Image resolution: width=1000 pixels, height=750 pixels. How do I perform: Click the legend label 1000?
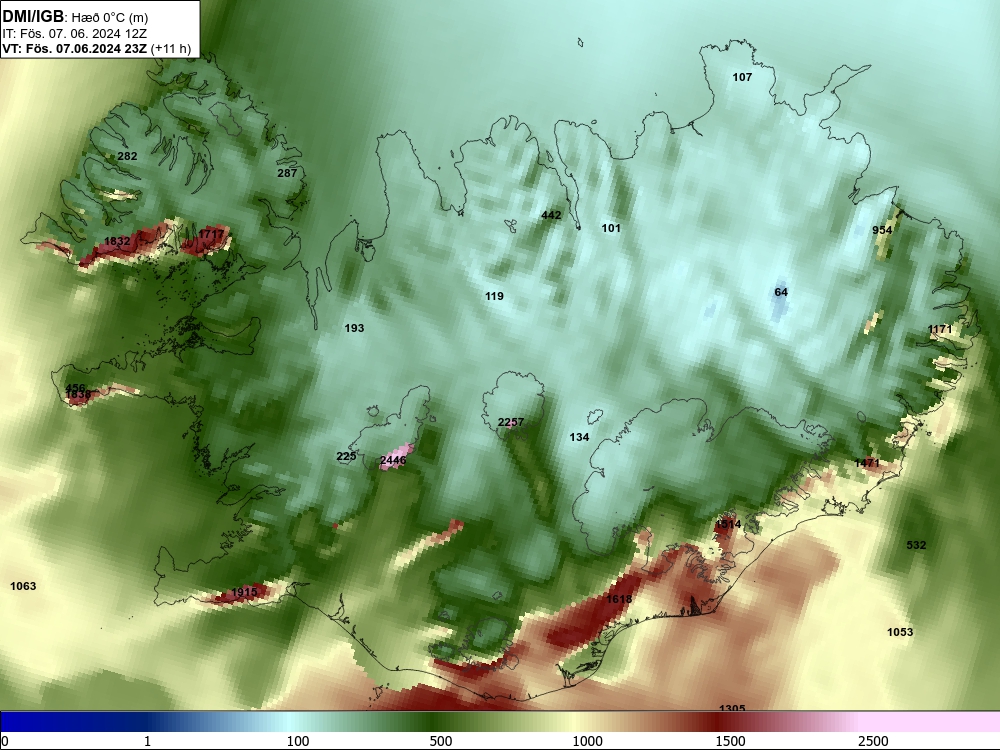(x=587, y=741)
